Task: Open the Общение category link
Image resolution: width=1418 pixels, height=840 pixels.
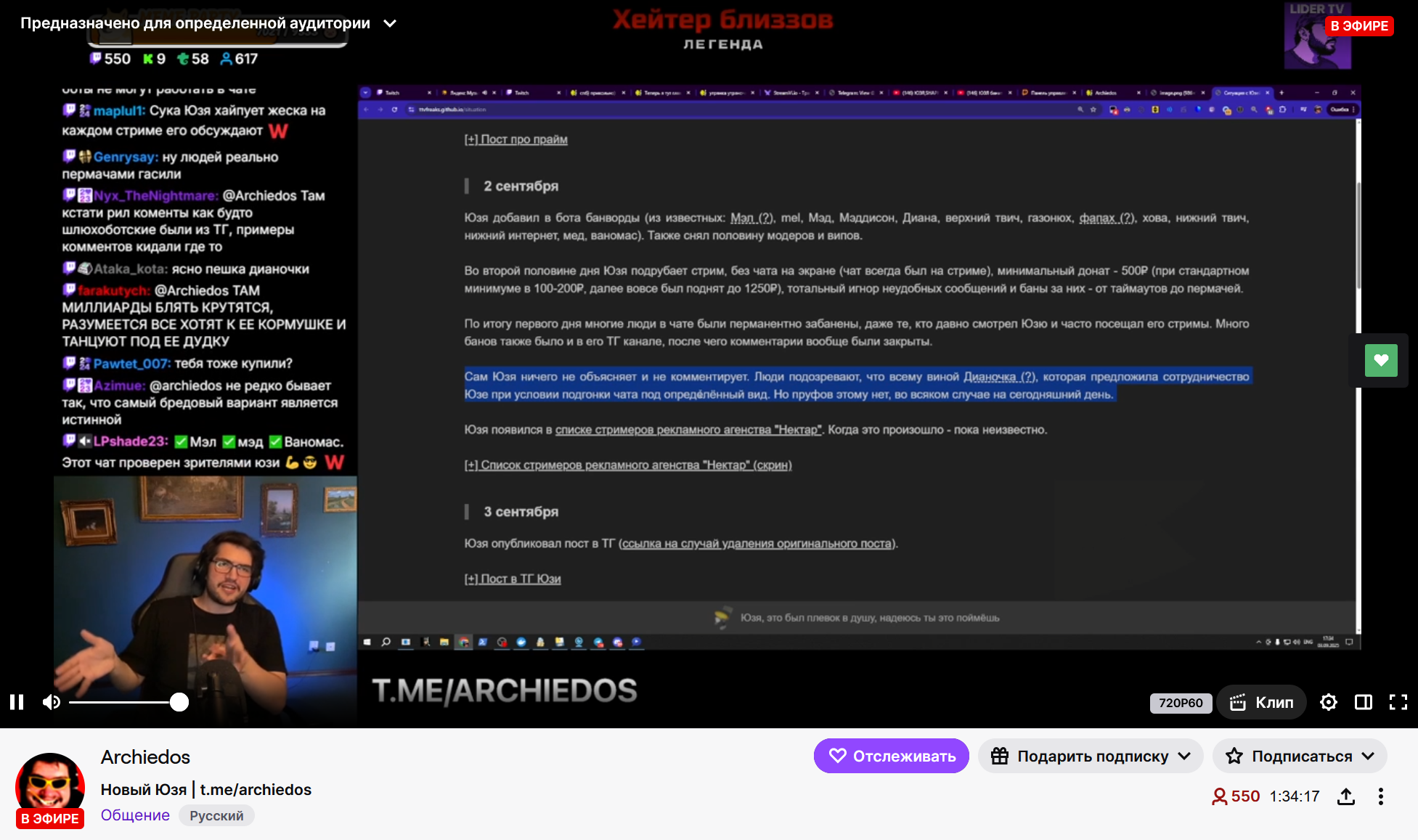Action: click(x=135, y=815)
